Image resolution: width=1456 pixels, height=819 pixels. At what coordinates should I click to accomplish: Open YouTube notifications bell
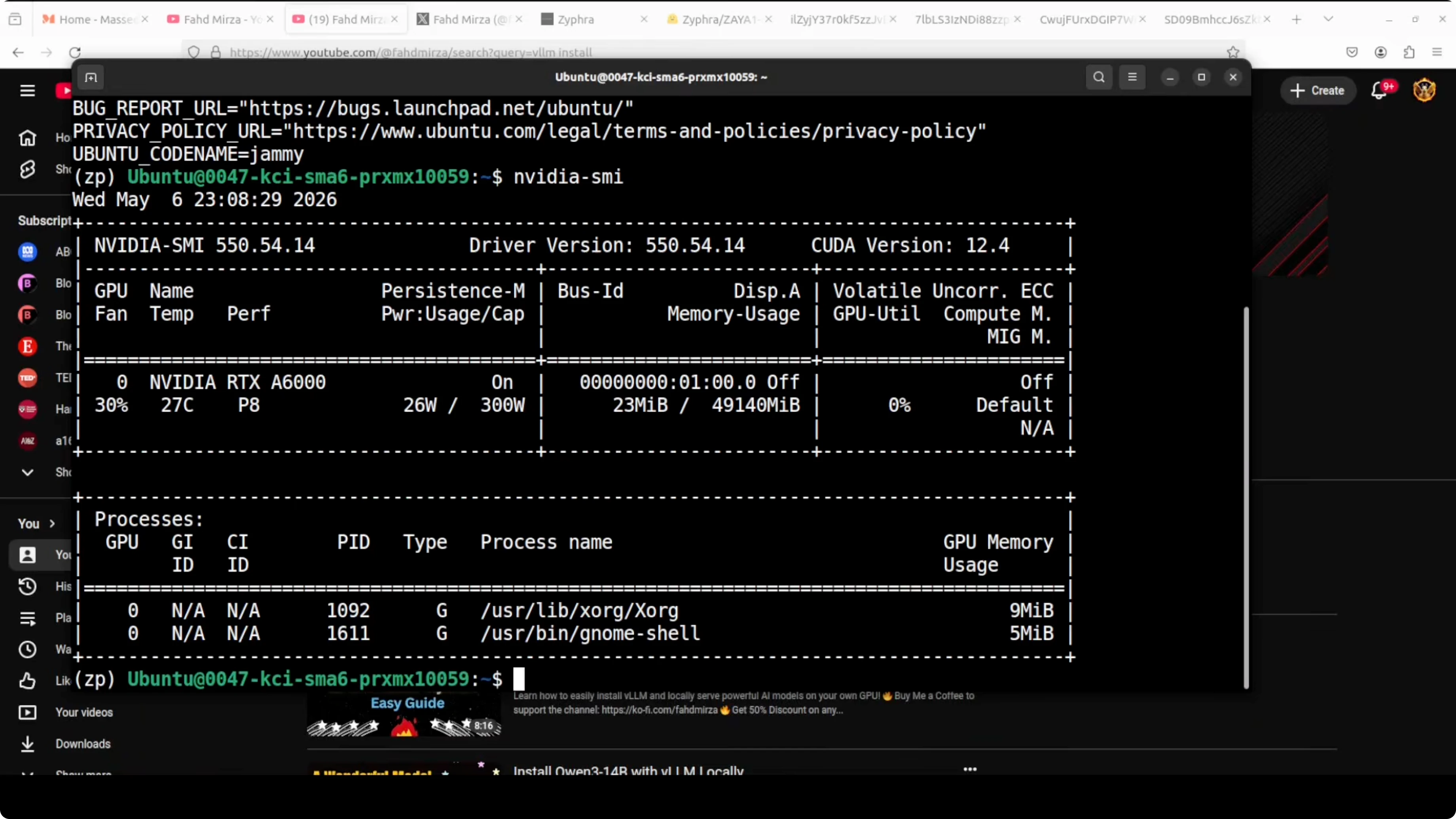point(1379,91)
